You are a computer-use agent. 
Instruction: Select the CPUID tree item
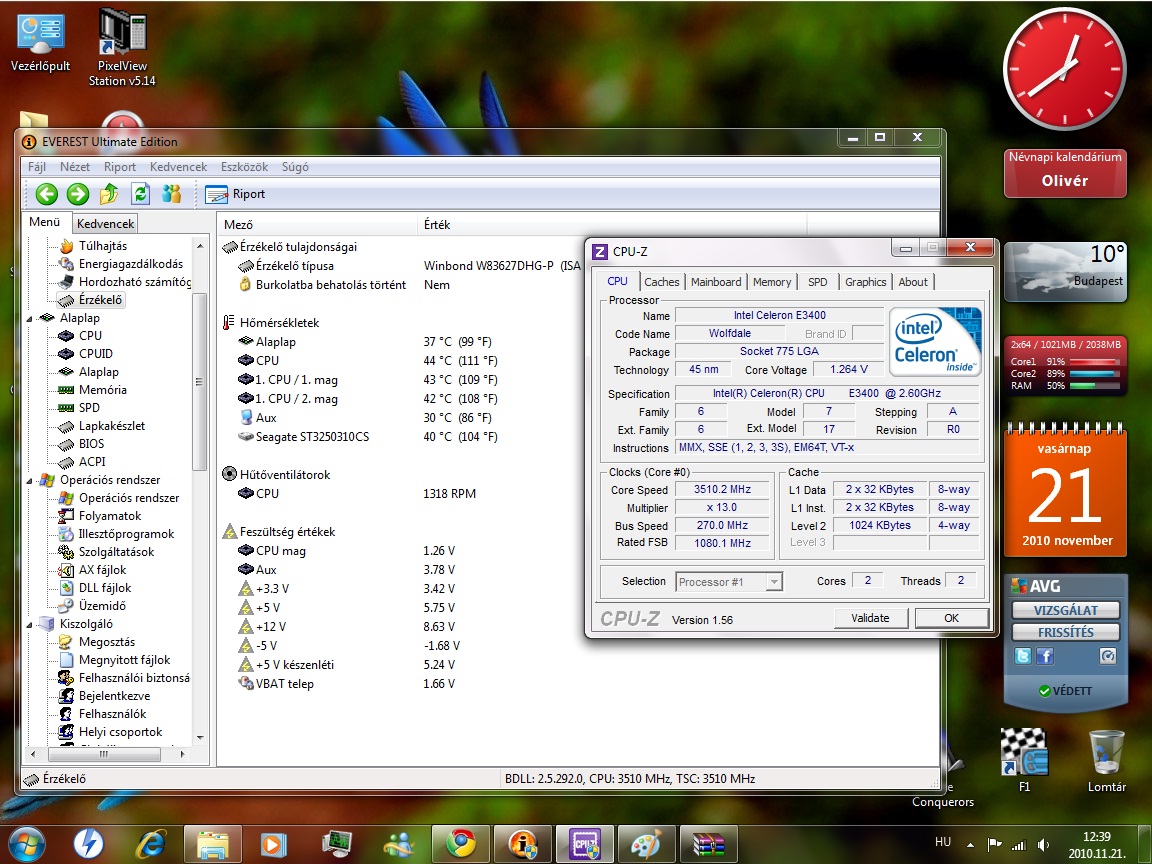[96, 353]
